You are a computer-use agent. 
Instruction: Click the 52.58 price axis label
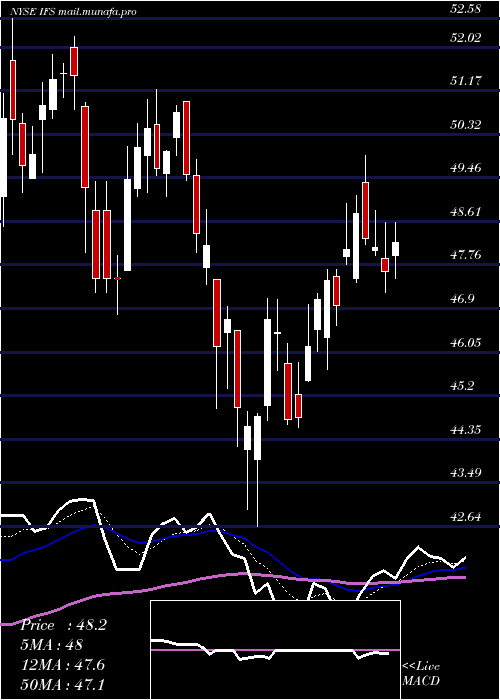465,9
